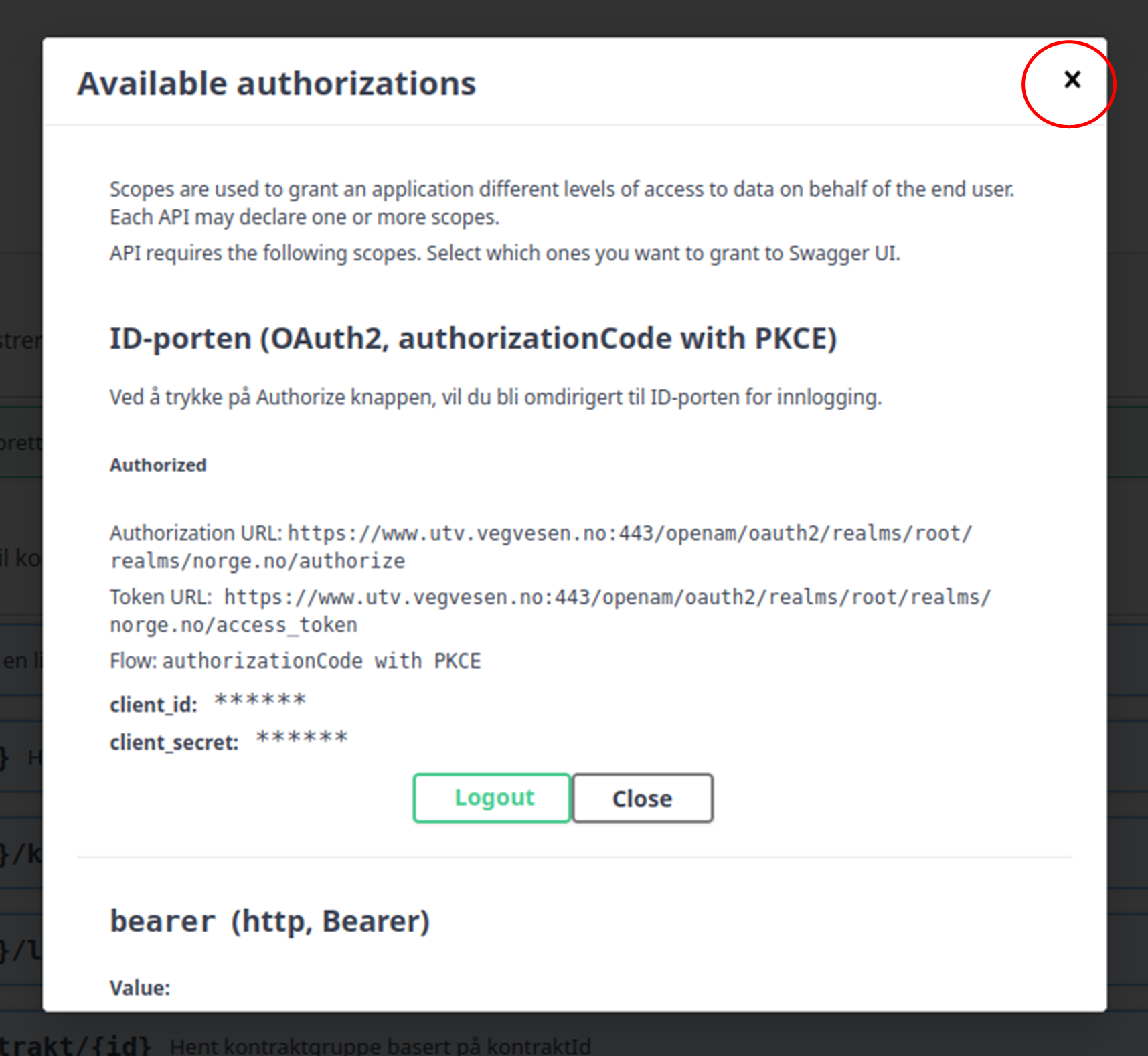
Task: Click the scopes description paragraph
Action: [x=561, y=203]
